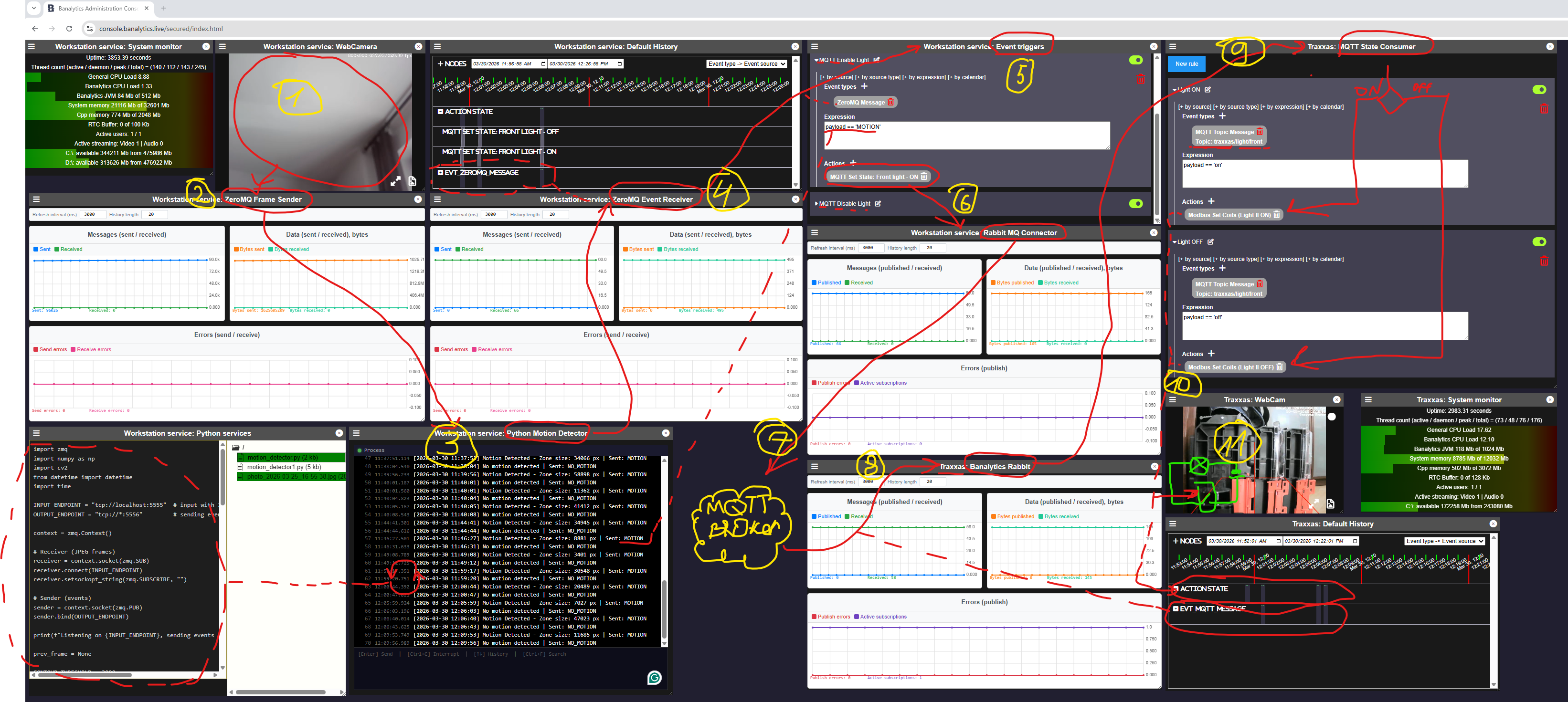The width and height of the screenshot is (1568, 702).
Task: Collapse the Light OFF rule
Action: pos(1174,242)
